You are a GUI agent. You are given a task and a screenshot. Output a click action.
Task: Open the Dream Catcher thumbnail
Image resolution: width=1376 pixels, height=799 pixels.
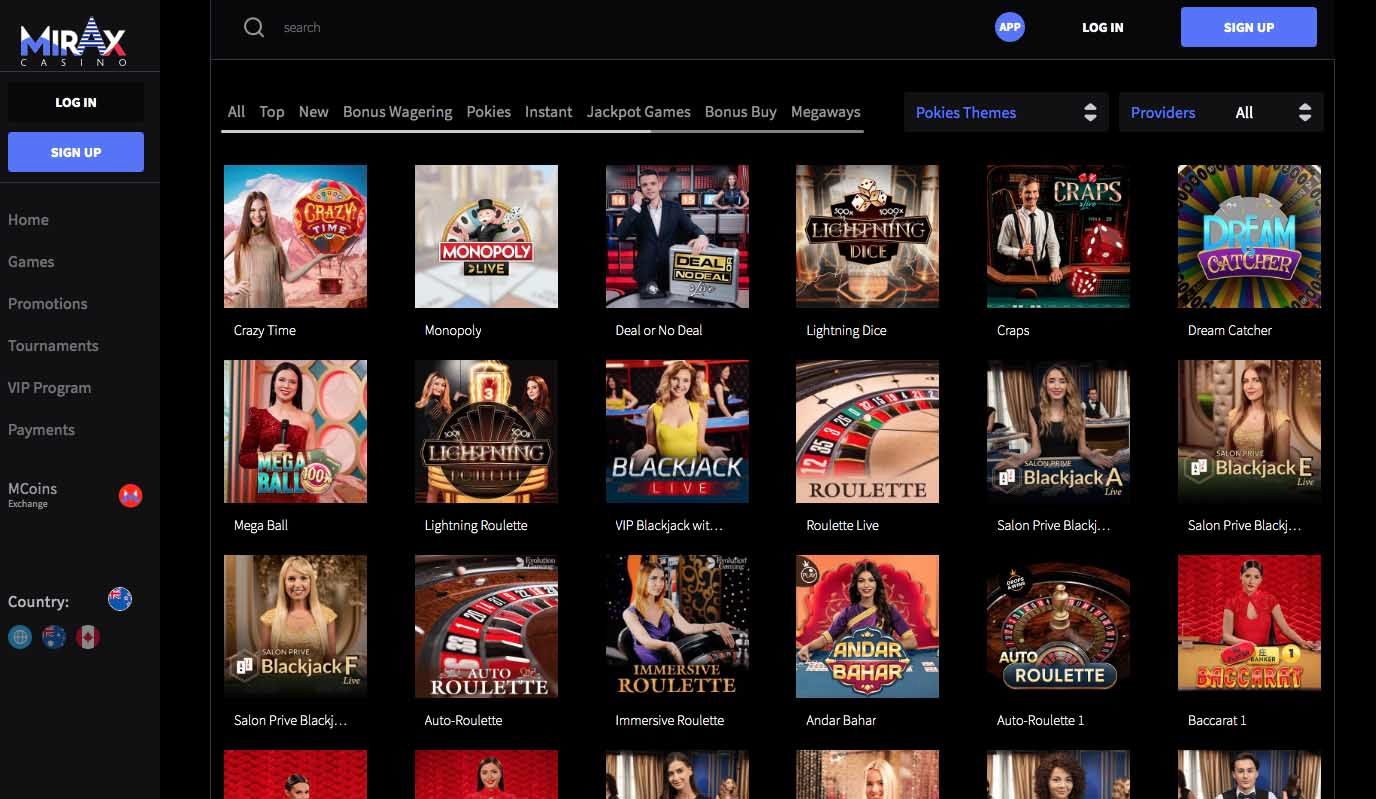tap(1249, 236)
